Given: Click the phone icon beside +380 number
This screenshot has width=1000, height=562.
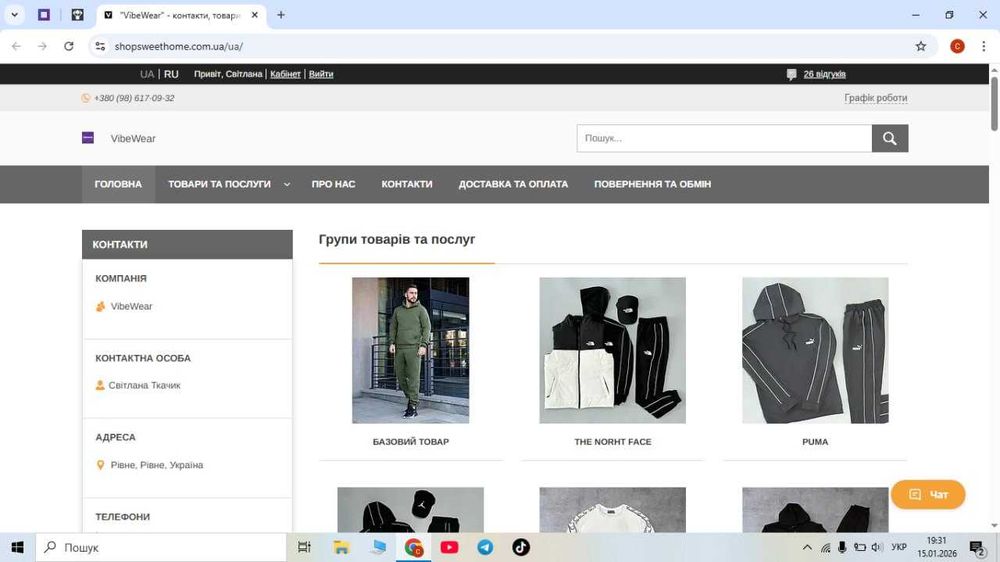Looking at the screenshot, I should pyautogui.click(x=85, y=98).
